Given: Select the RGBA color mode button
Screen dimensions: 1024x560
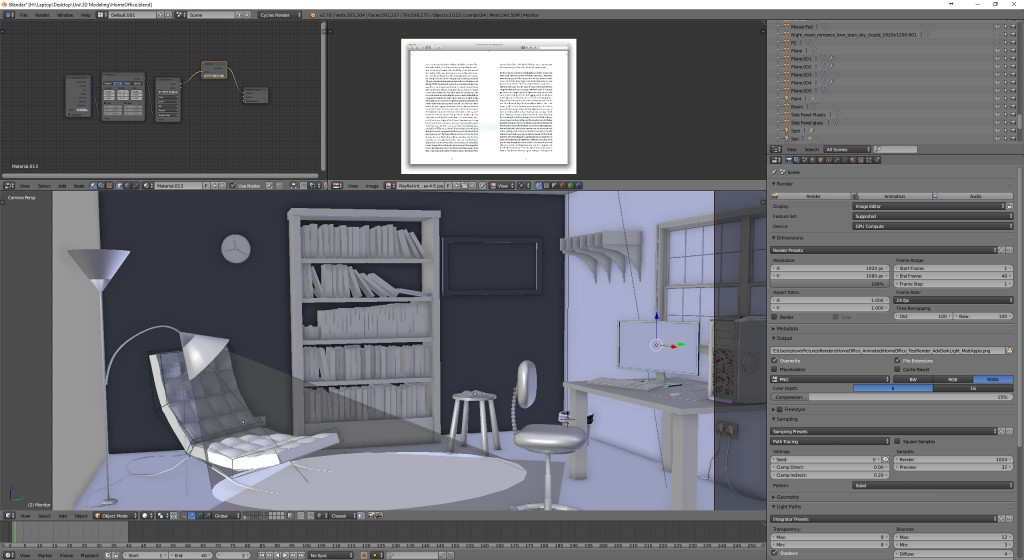Looking at the screenshot, I should (992, 380).
